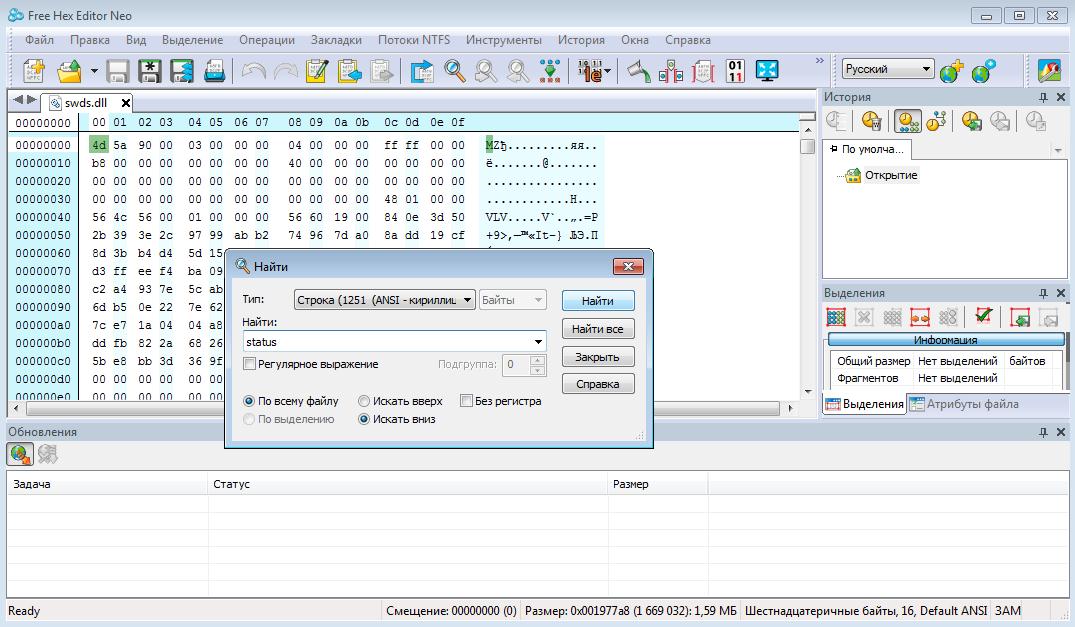
Task: Open the Справка menu in menu bar
Action: (x=688, y=40)
